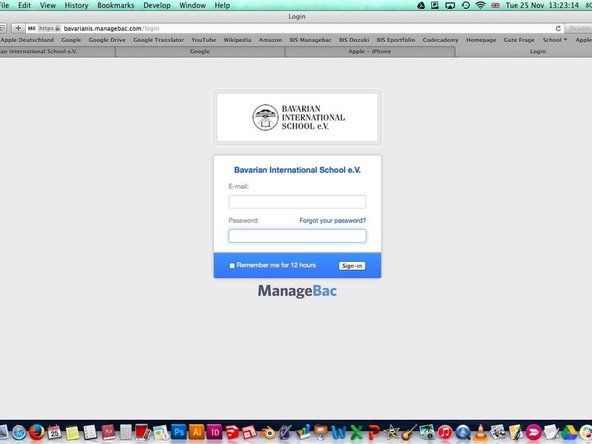592x444 pixels.
Task: Click the Google Drive menu bar icon
Action: (x=421, y=5)
